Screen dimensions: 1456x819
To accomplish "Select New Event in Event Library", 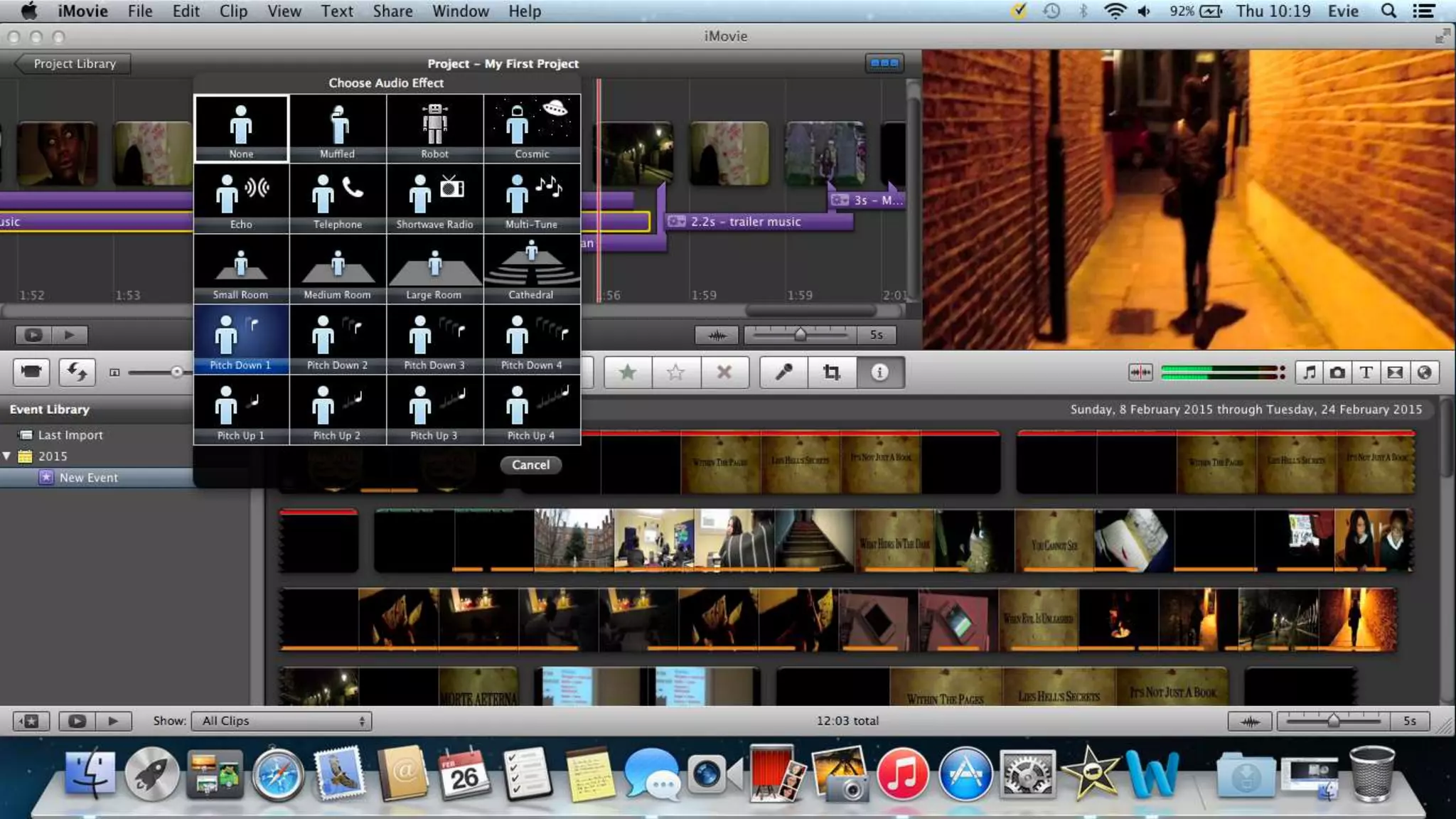I will pos(88,478).
